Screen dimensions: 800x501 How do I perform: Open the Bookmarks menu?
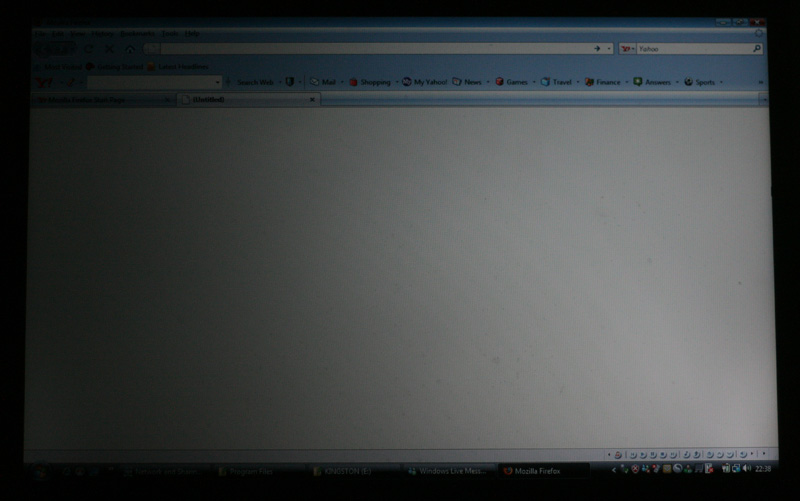click(137, 33)
